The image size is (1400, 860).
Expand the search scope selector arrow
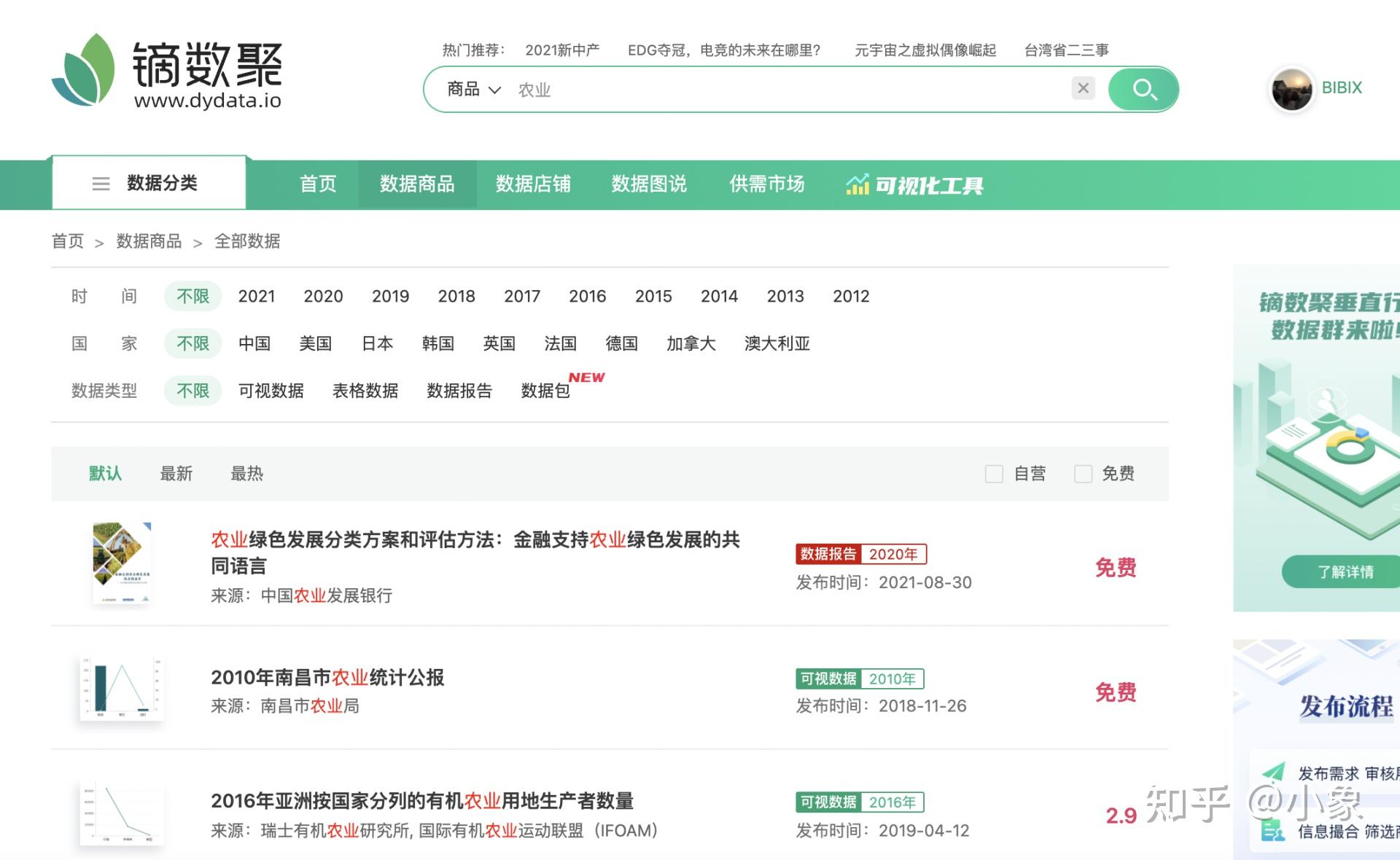[x=496, y=90]
